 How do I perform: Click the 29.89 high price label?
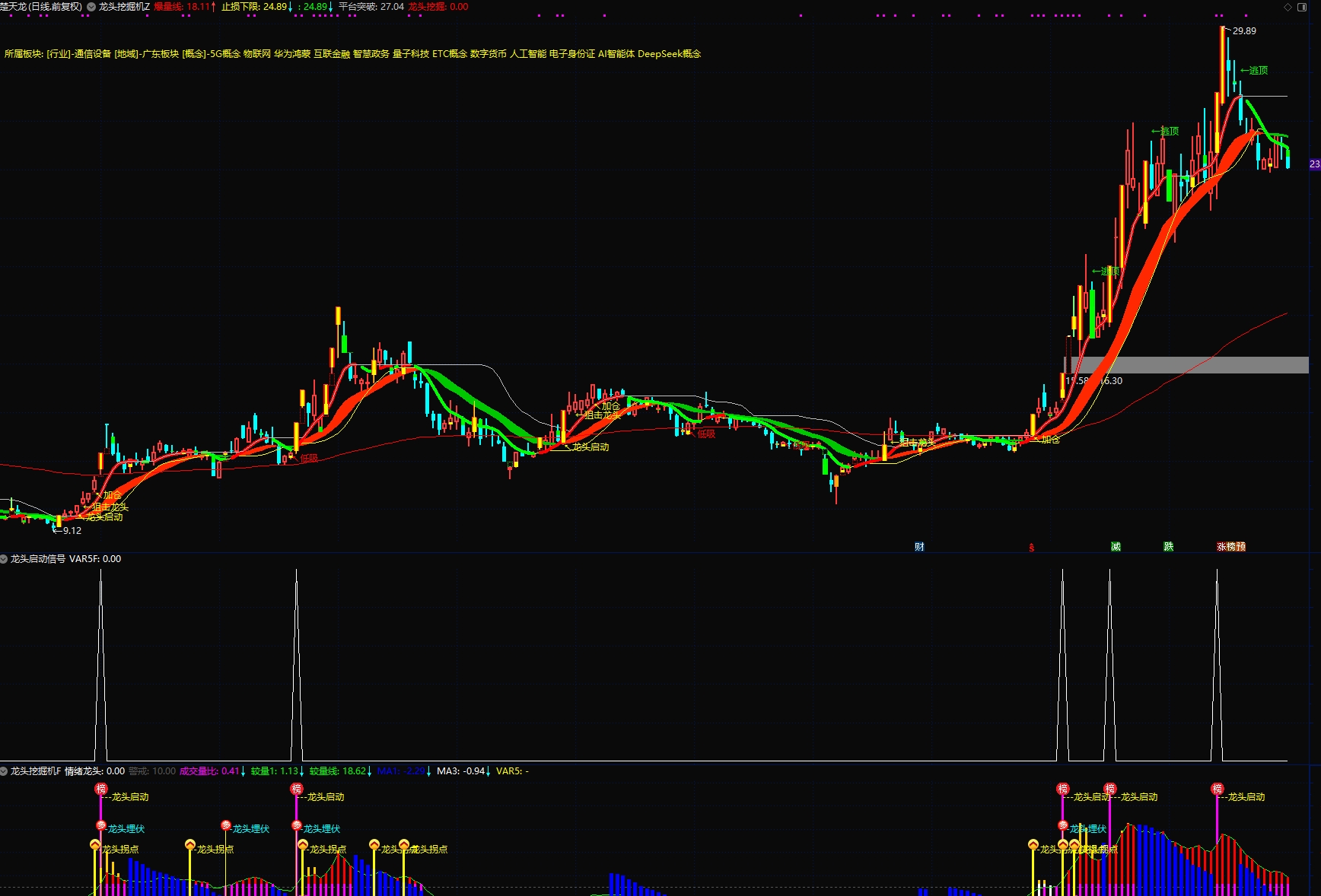click(x=1244, y=31)
